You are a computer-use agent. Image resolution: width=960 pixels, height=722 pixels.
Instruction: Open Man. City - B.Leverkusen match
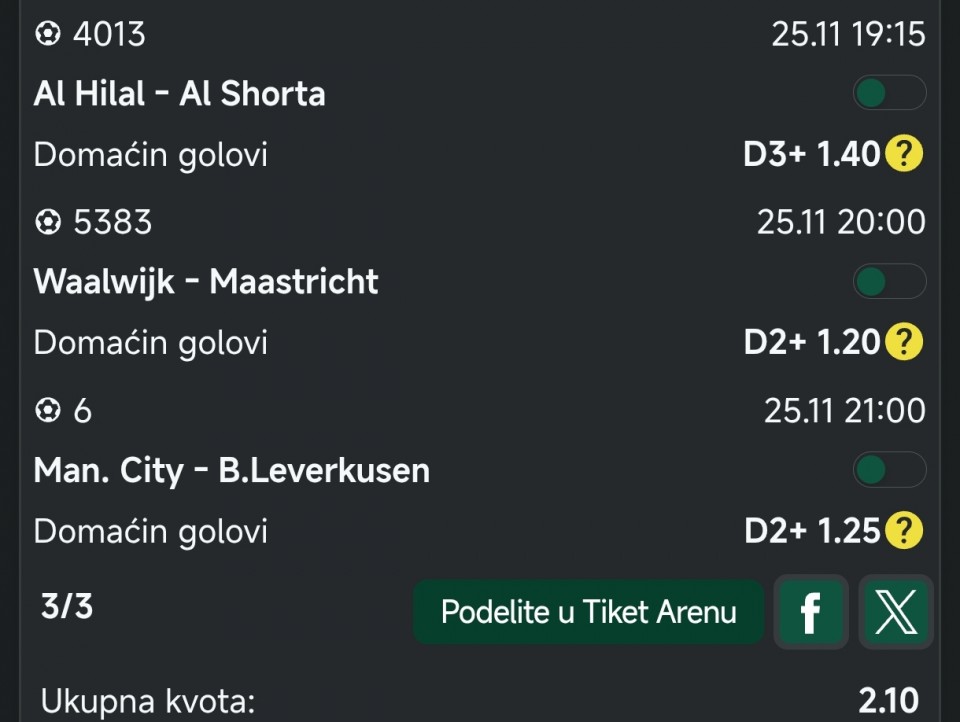232,470
